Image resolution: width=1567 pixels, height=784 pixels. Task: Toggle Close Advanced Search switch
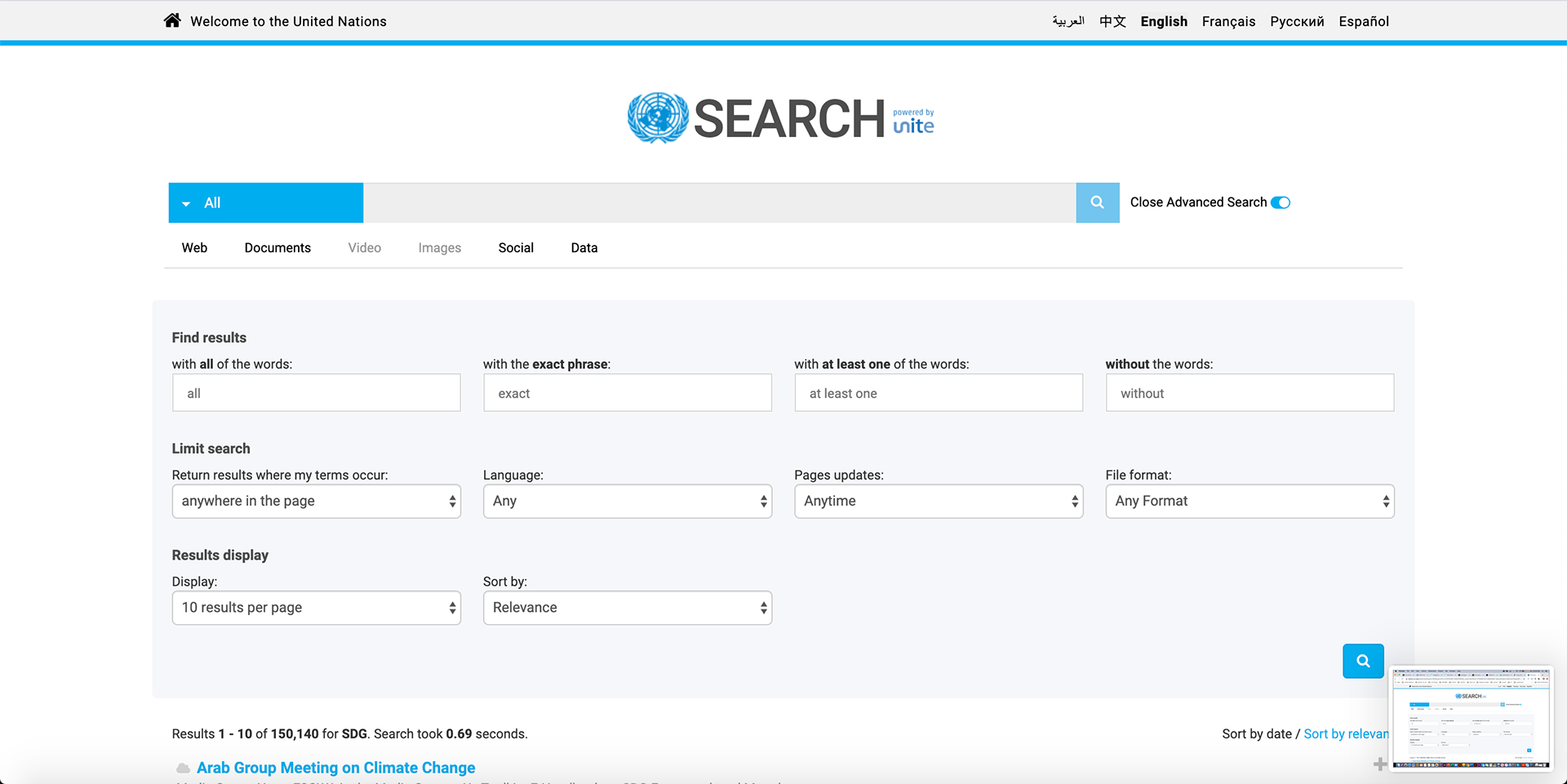point(1281,202)
